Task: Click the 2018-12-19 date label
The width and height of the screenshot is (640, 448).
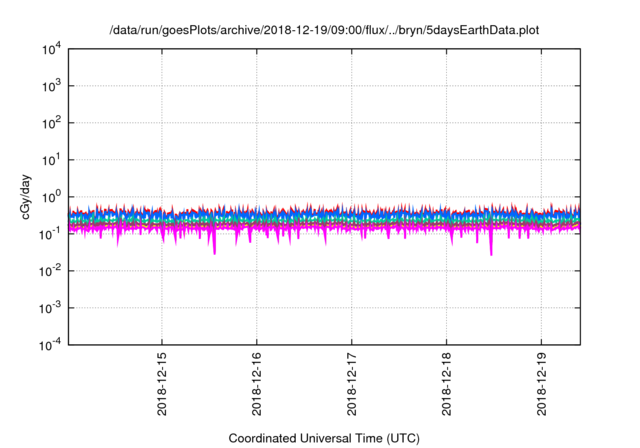Action: point(542,384)
